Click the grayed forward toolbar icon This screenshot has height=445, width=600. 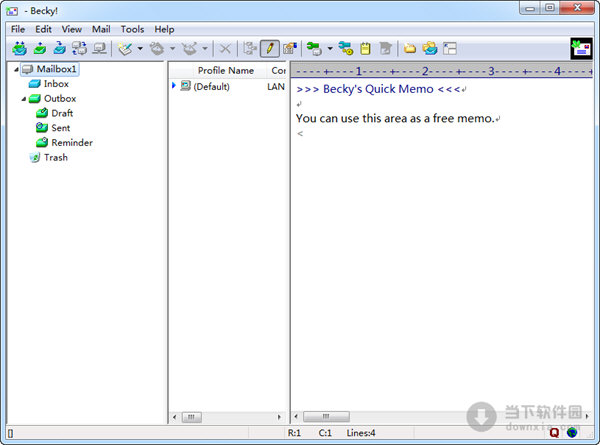(189, 49)
